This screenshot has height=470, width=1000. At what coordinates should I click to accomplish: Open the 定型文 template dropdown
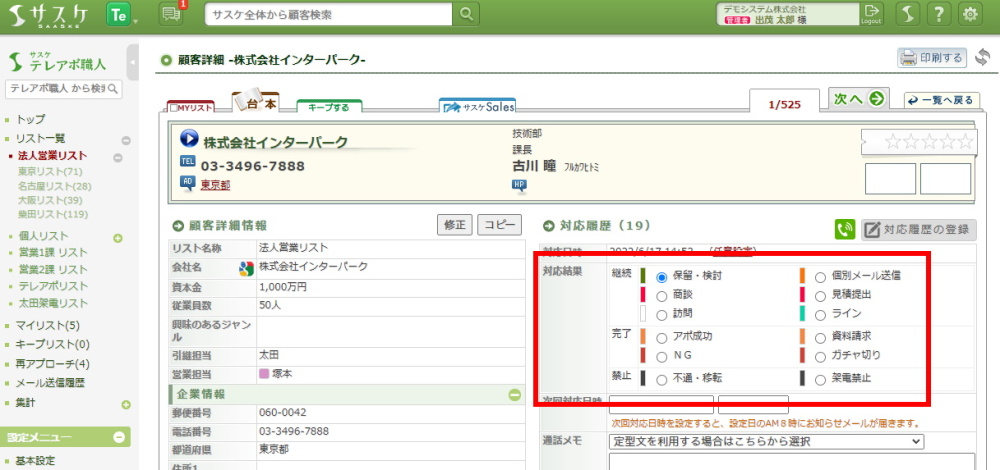coord(767,441)
